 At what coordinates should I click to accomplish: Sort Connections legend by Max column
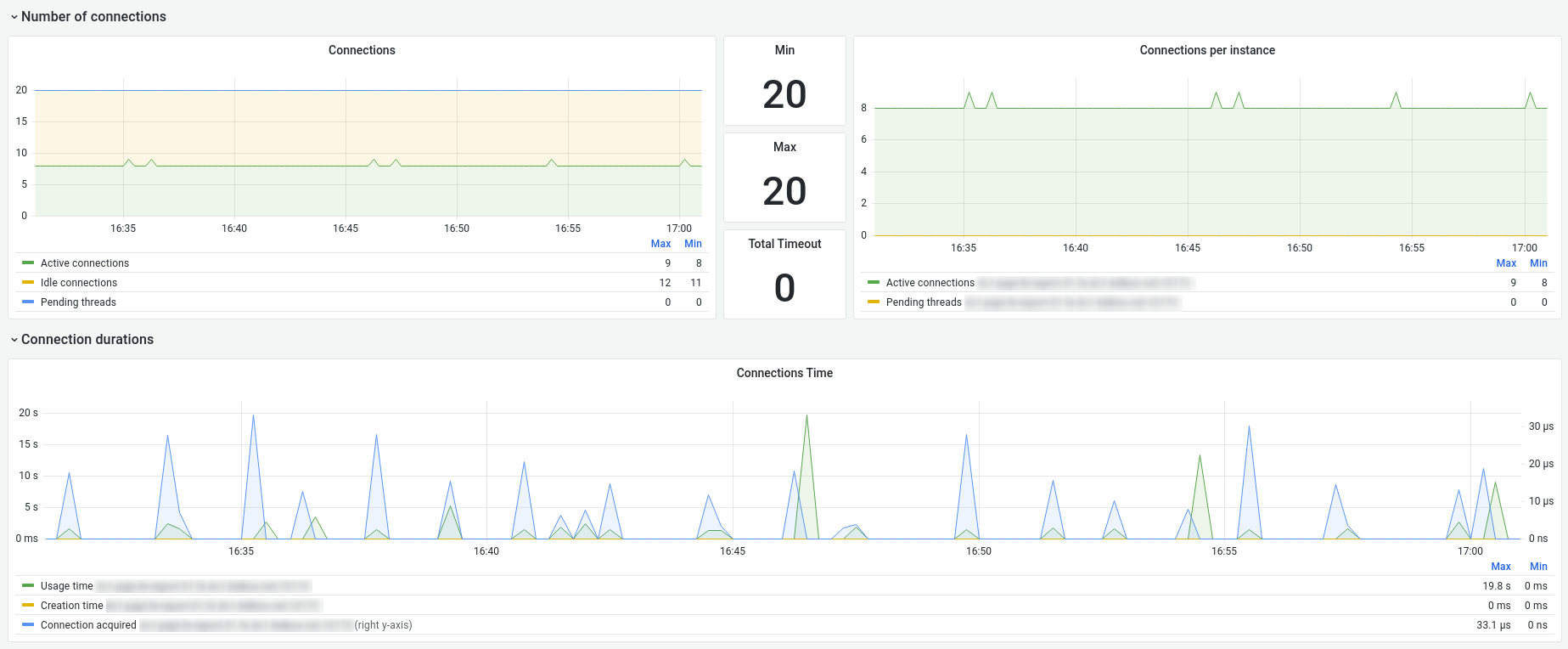[x=660, y=244]
